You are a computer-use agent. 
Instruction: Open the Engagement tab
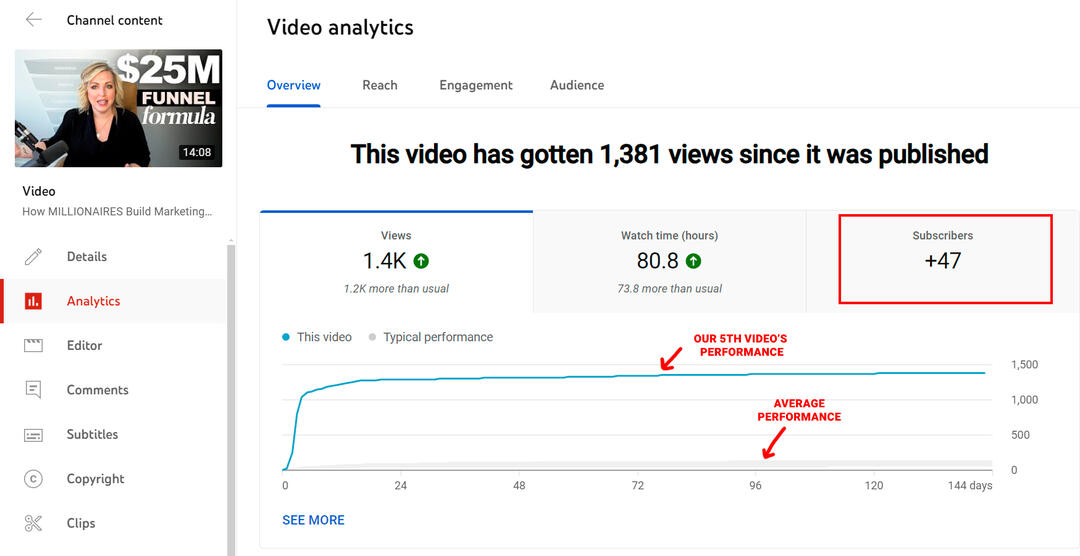point(476,85)
